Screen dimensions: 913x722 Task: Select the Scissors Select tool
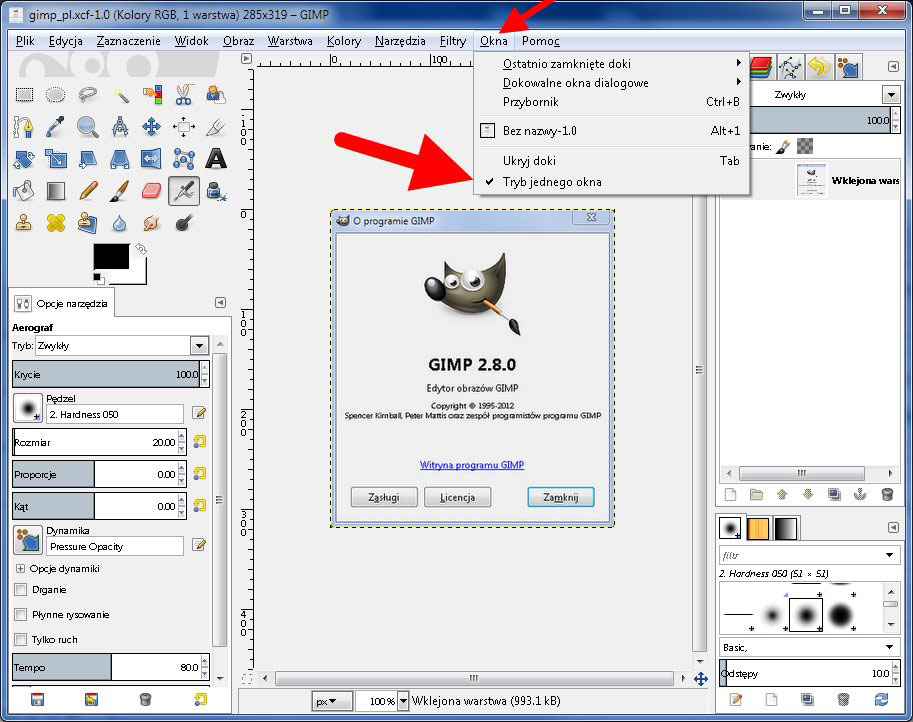tap(184, 94)
